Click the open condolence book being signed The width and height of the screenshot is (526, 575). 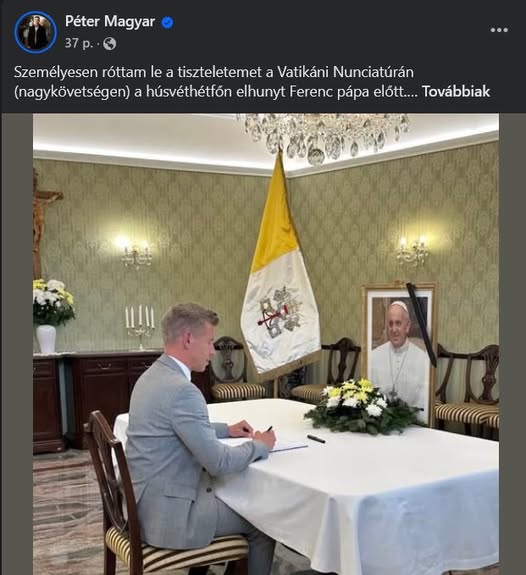coord(263,444)
